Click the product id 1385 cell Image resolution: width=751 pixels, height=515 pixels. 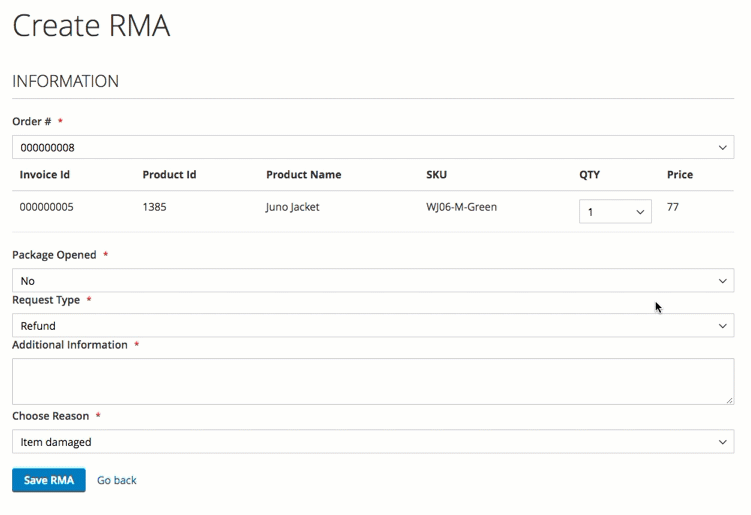click(154, 208)
